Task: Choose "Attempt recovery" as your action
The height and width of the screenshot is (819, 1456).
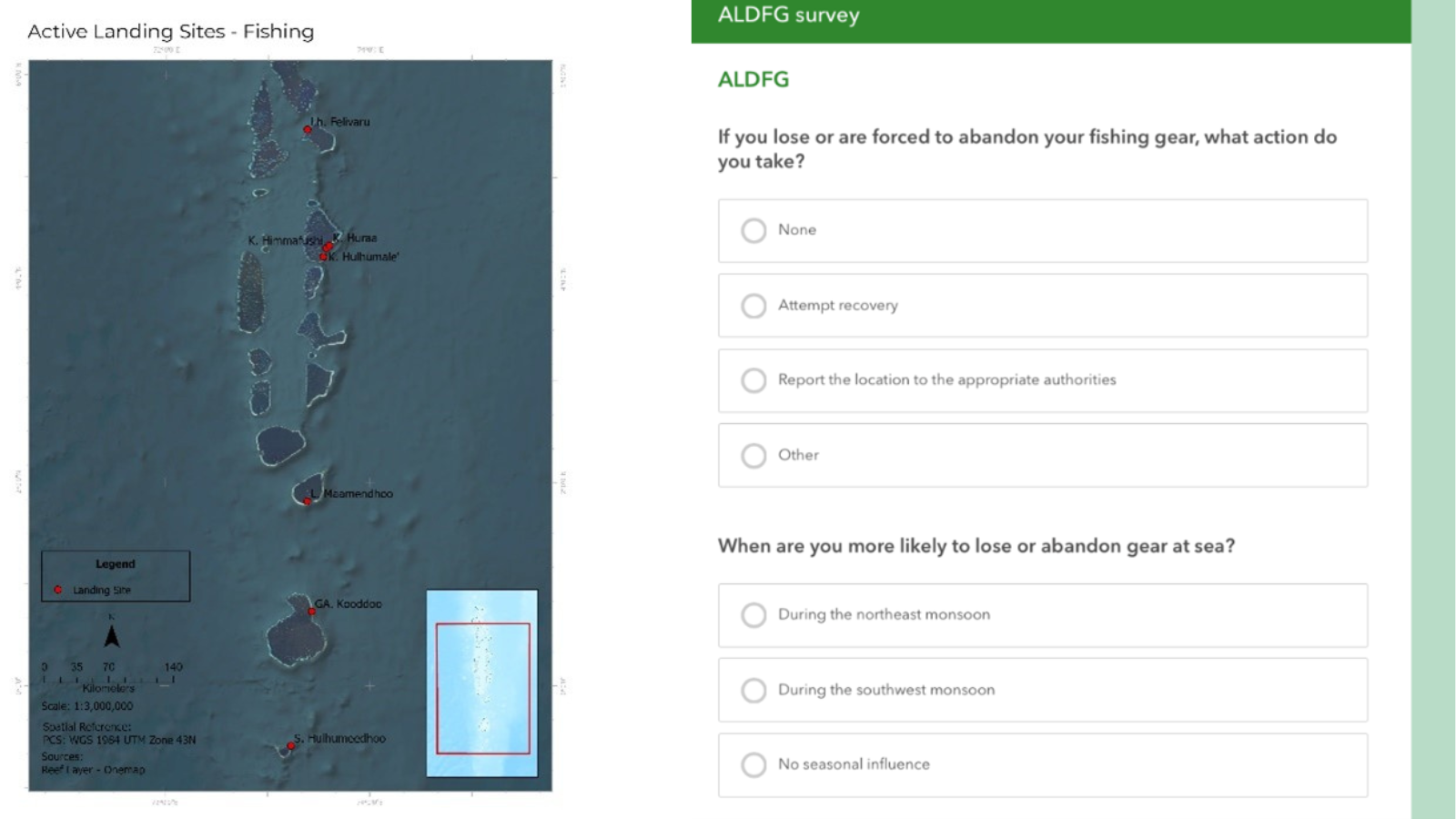Action: coord(753,306)
